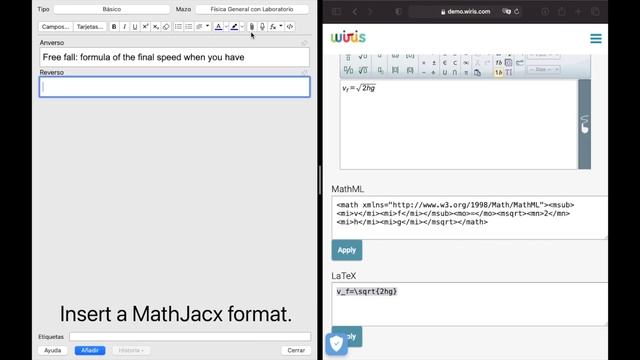The image size is (640, 360).
Task: Apply the text highlight color
Action: [x=234, y=27]
